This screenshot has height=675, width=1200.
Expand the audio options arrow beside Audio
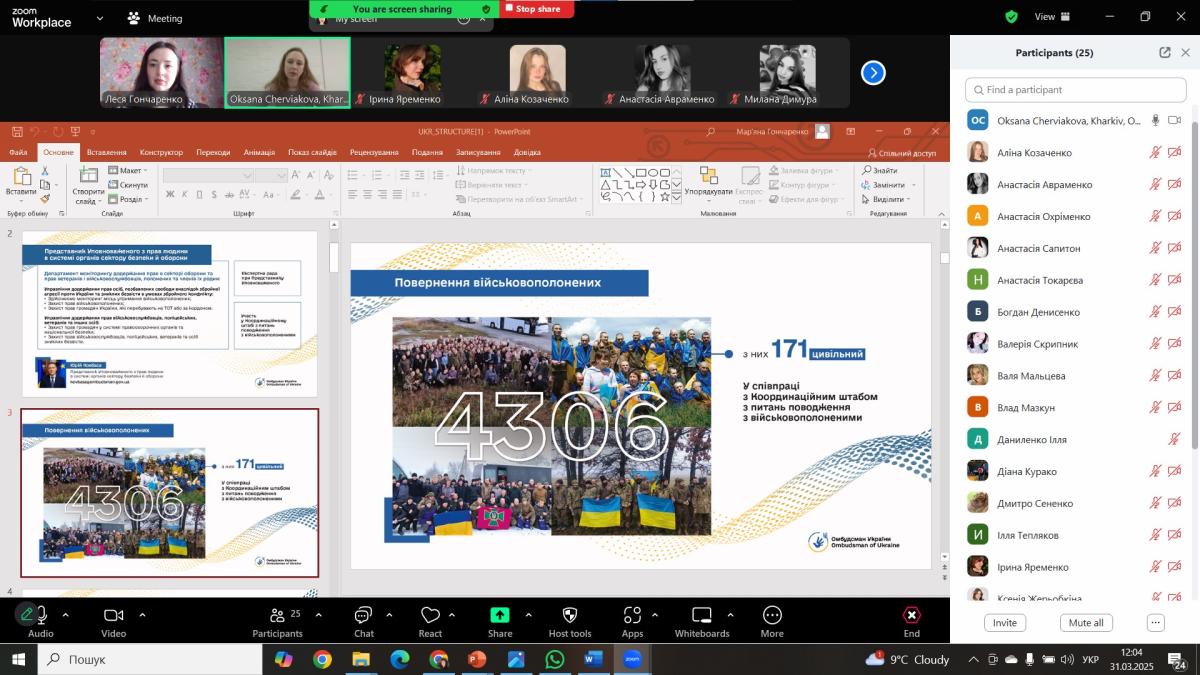coord(66,615)
